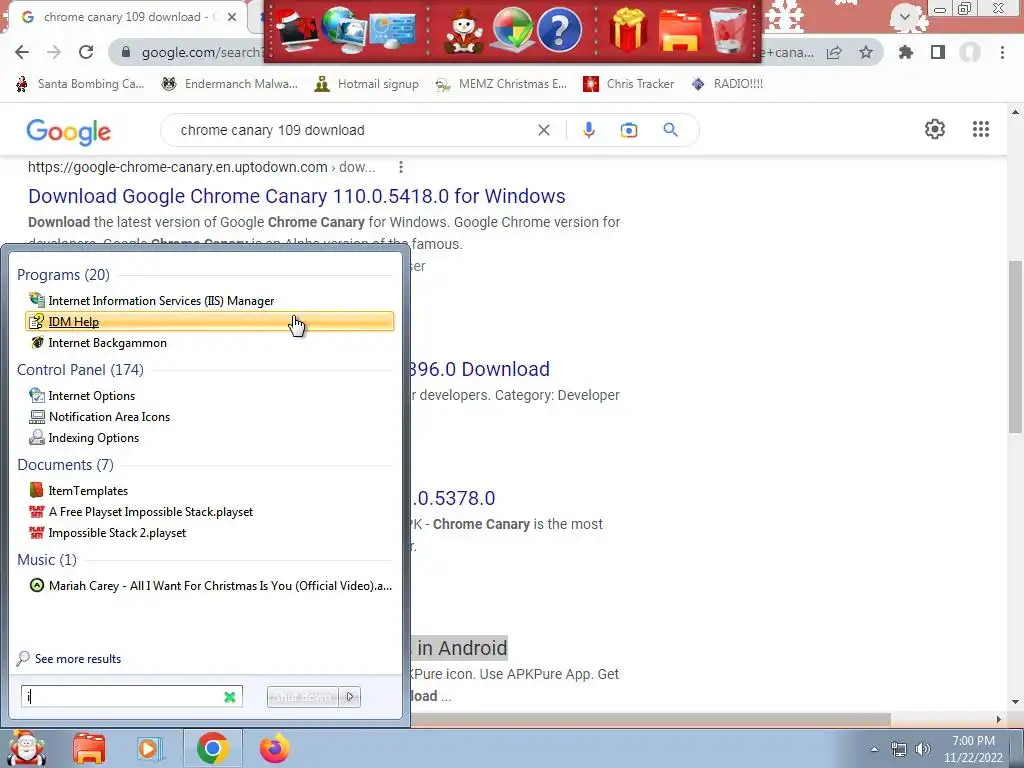This screenshot has width=1024, height=768.
Task: Open Endermanch Malwa... bookmark
Action: tap(229, 84)
